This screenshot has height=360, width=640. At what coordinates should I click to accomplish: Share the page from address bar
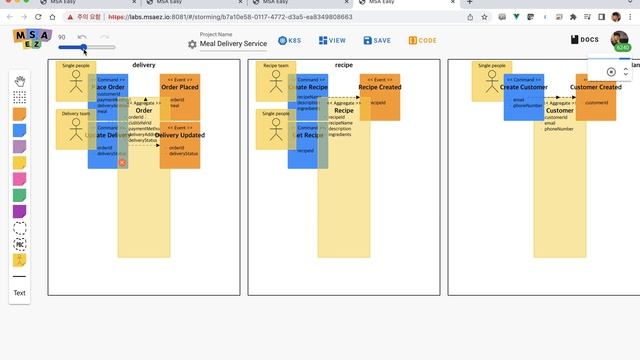pos(470,17)
